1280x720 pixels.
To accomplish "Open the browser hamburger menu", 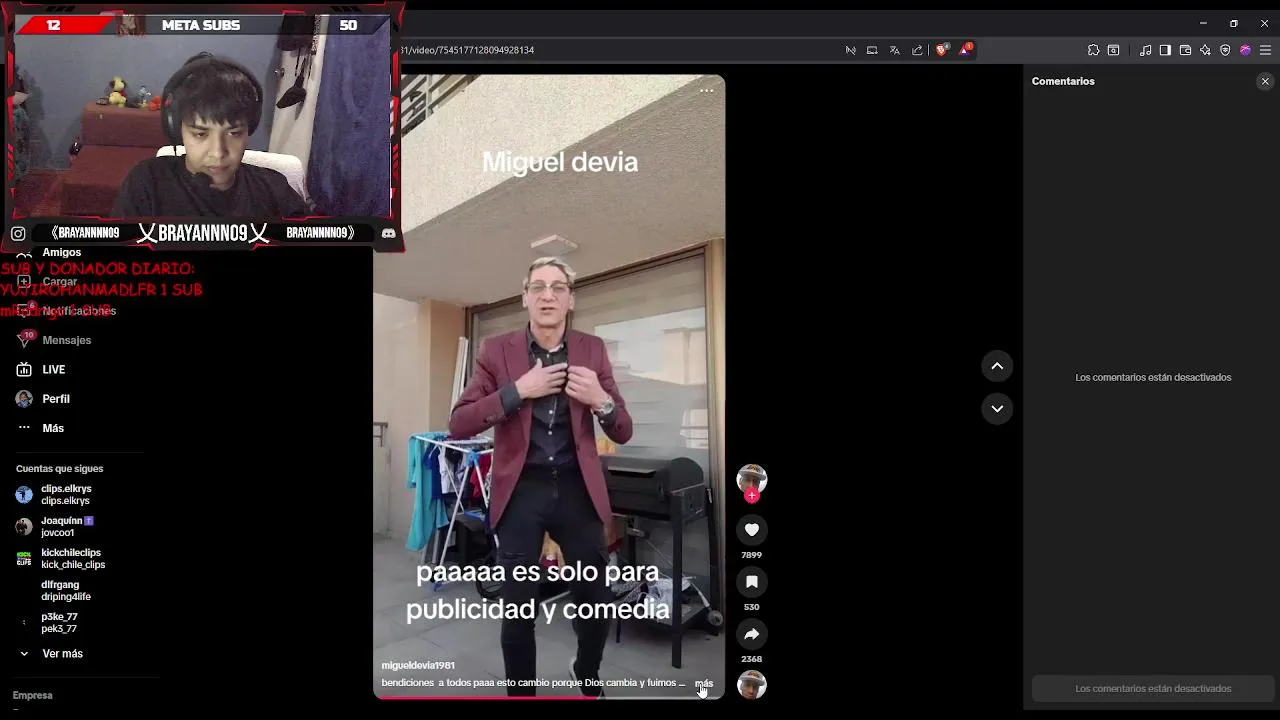I will 1265,50.
